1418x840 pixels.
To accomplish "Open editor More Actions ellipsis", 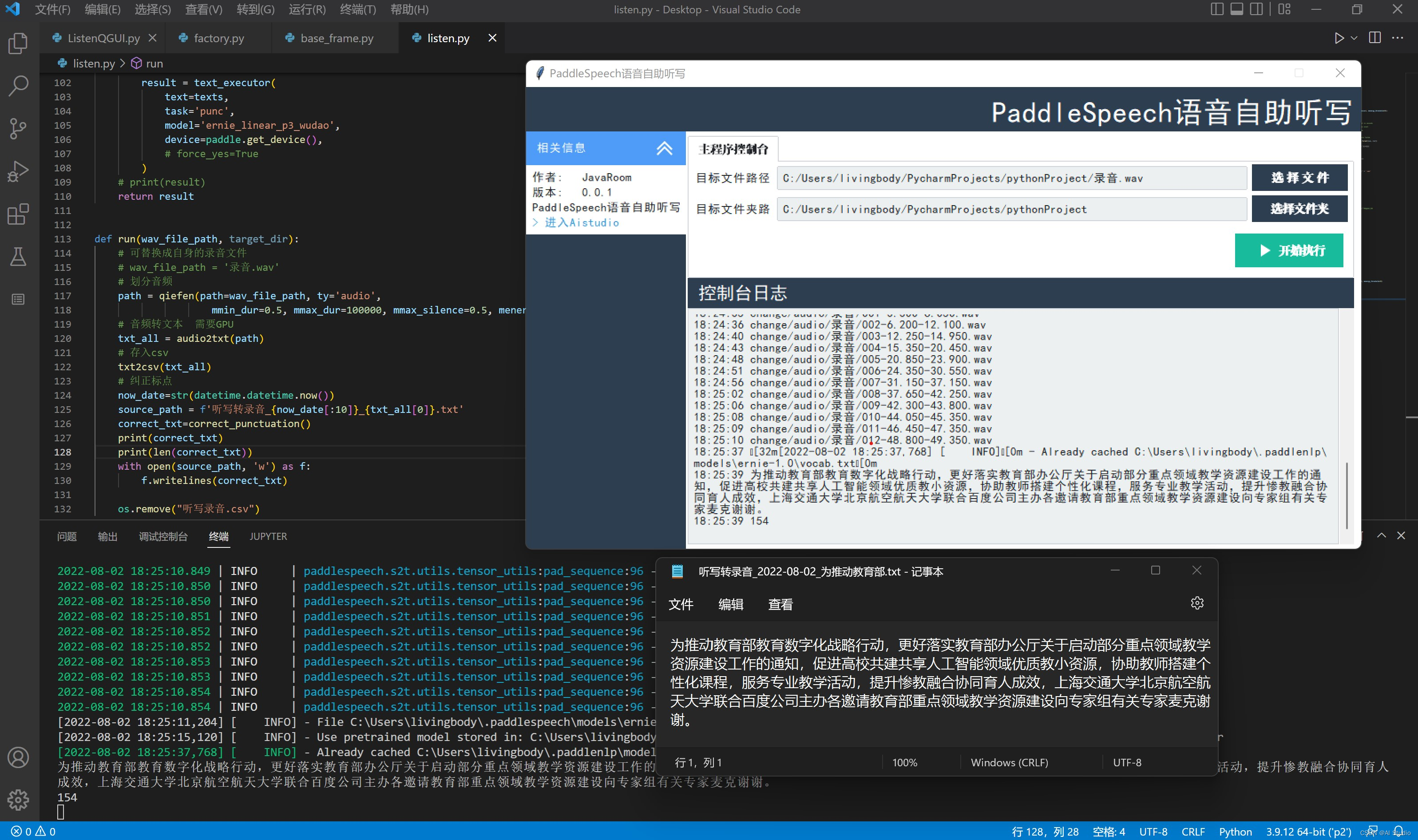I will point(1398,38).
